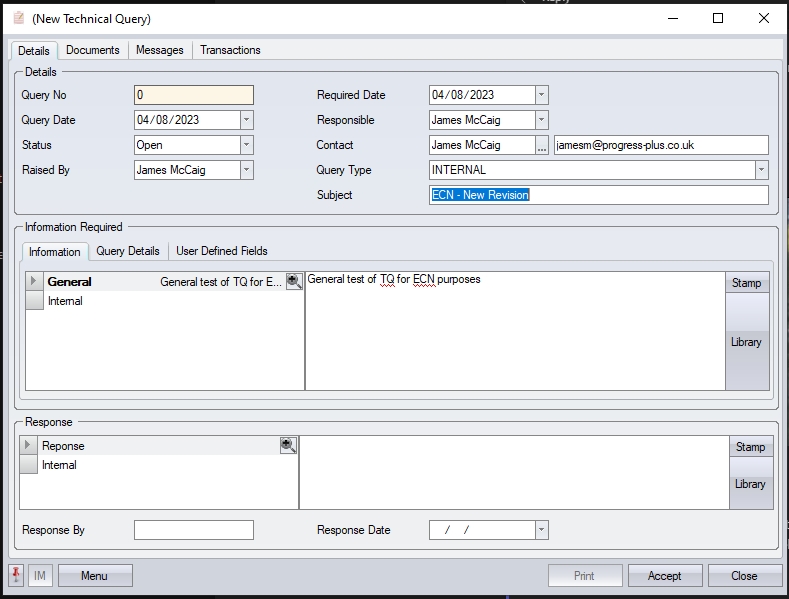Expand the Query Type dropdown
The image size is (789, 599).
[761, 170]
